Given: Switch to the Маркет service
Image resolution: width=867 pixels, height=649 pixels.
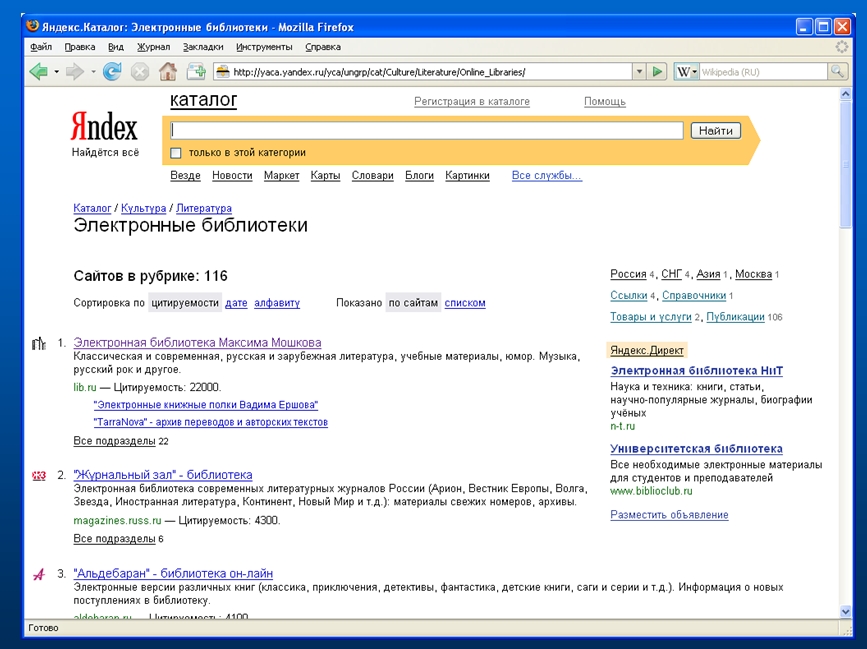Looking at the screenshot, I should point(281,176).
